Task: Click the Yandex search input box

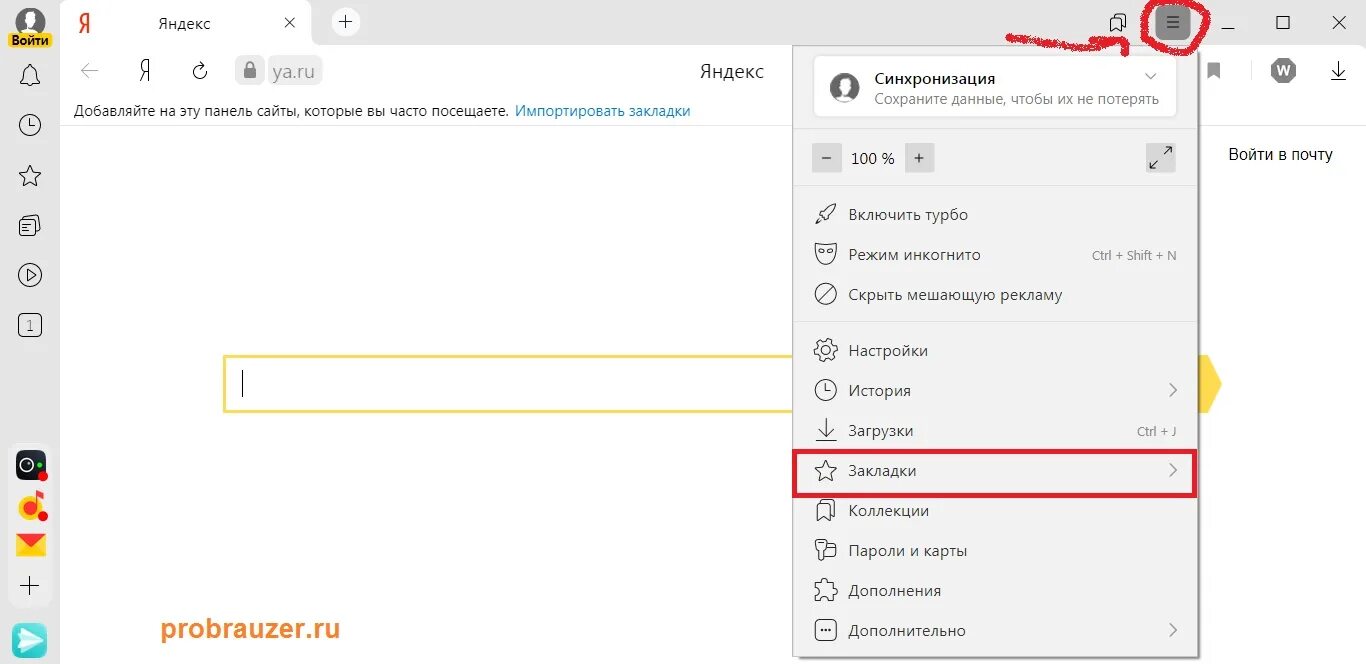Action: tap(510, 383)
